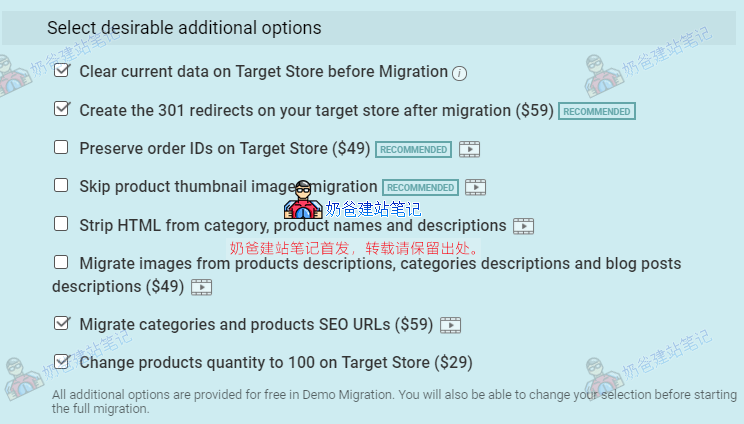Click the Change products quantity label text
The width and height of the screenshot is (744, 424).
pos(276,363)
